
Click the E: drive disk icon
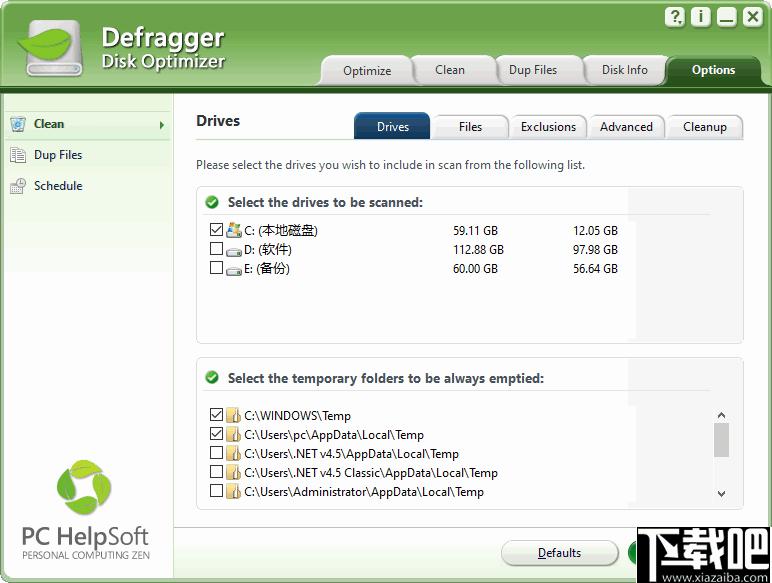click(x=234, y=270)
